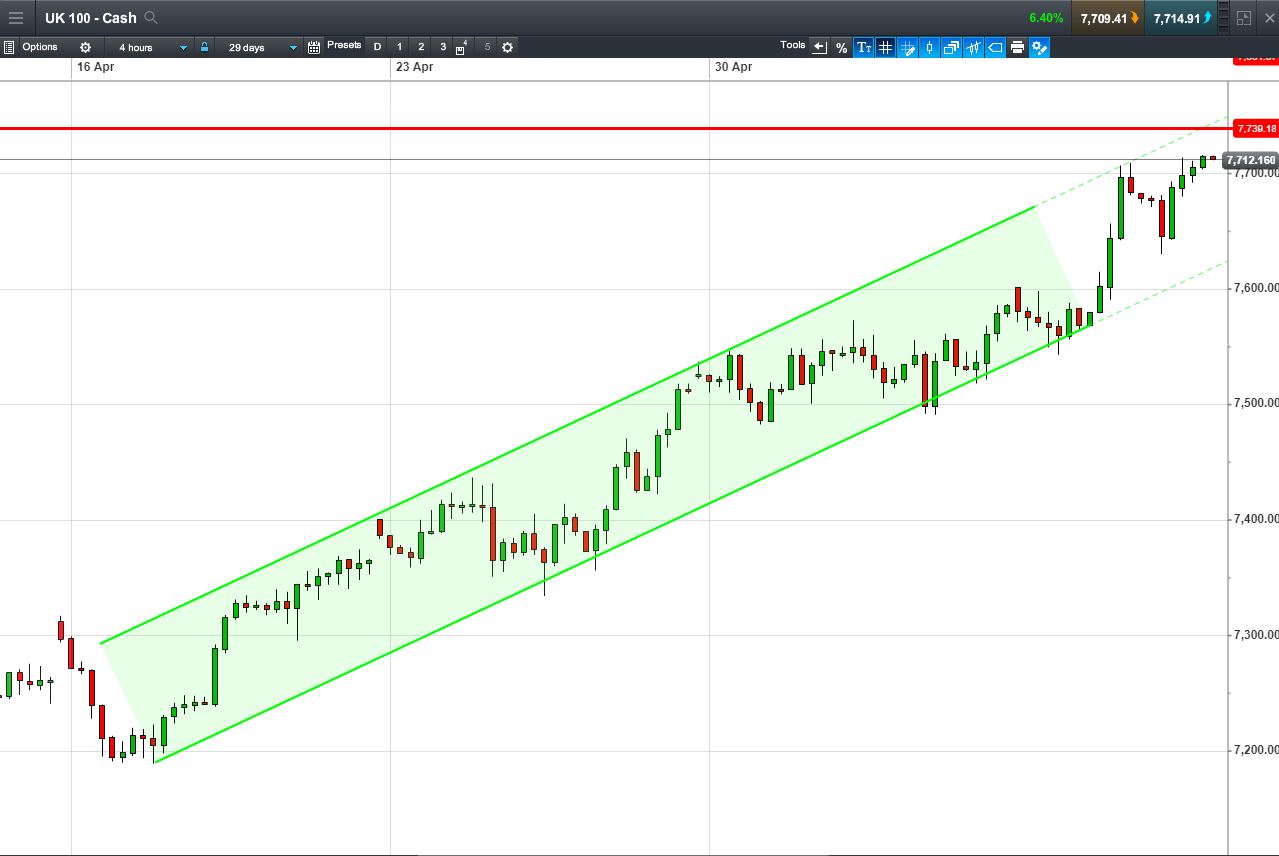Click the current price 7,712.160 label
Image resolution: width=1279 pixels, height=856 pixels.
tap(1251, 160)
